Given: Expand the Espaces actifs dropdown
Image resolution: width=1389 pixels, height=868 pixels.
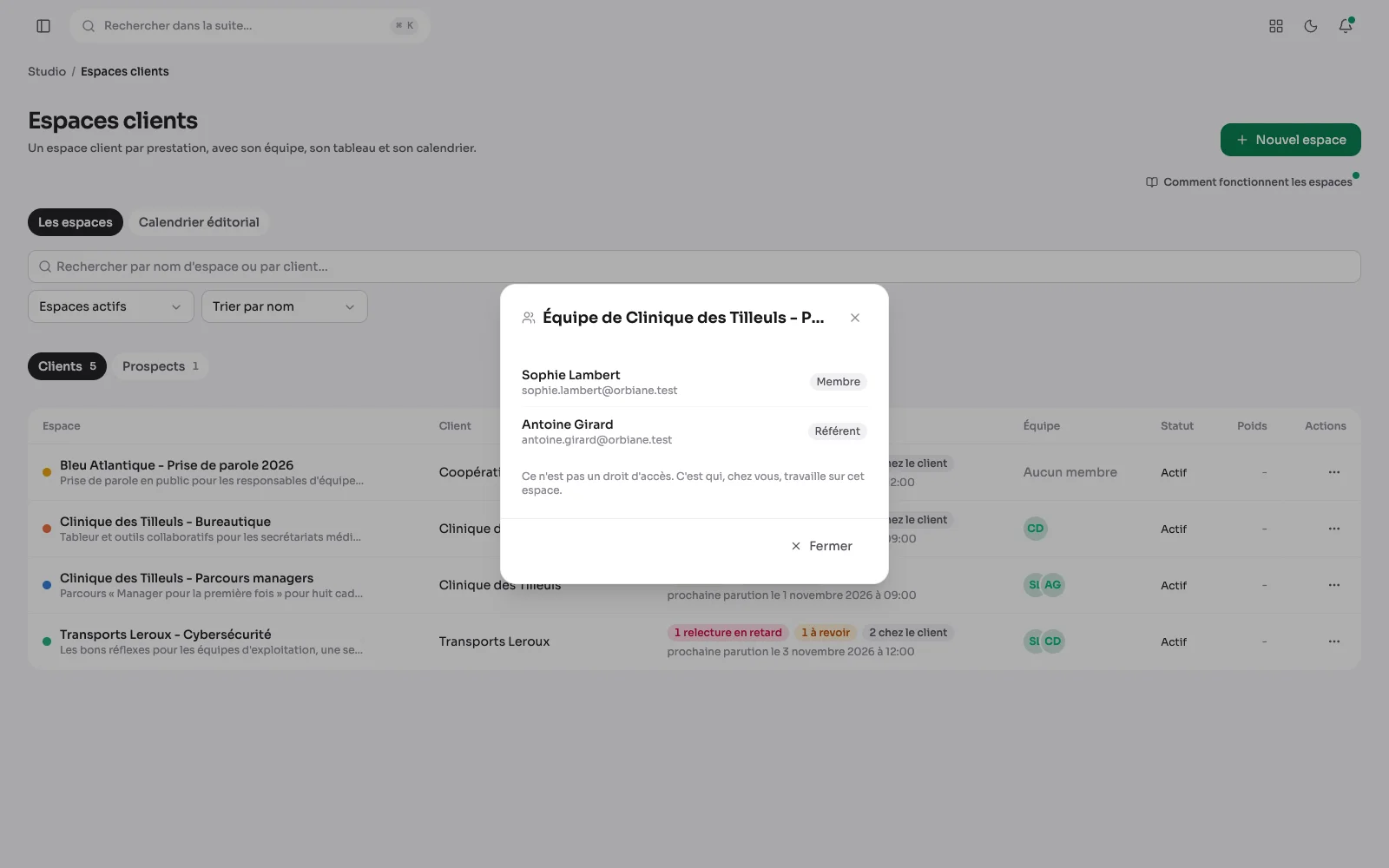Looking at the screenshot, I should tap(111, 306).
